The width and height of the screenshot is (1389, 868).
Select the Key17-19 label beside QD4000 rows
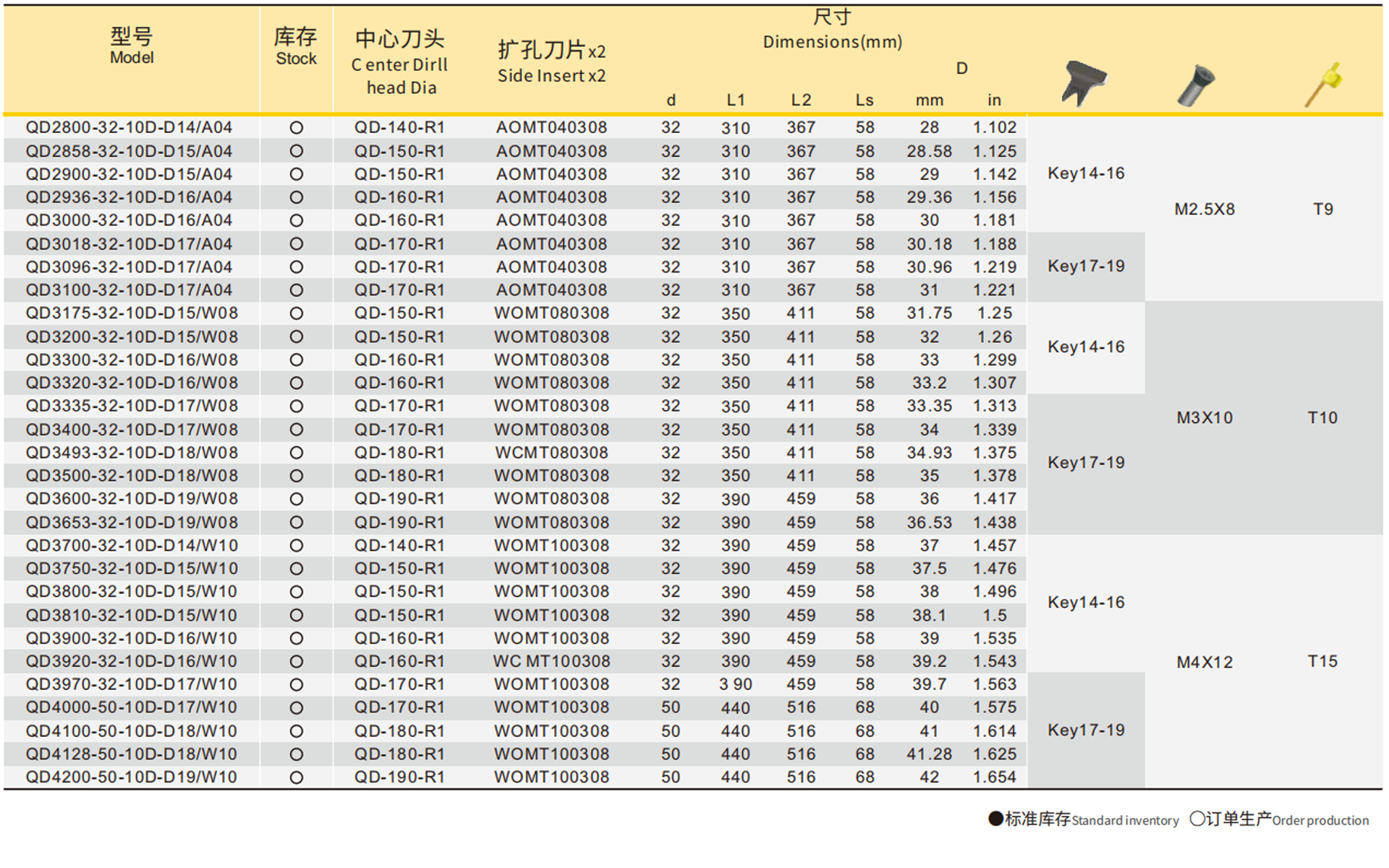tap(1087, 730)
